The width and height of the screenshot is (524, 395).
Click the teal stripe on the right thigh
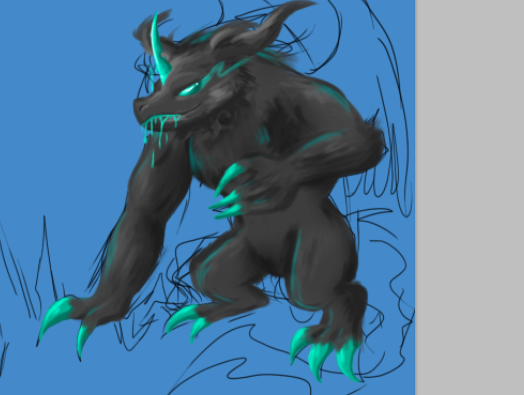tap(295, 264)
